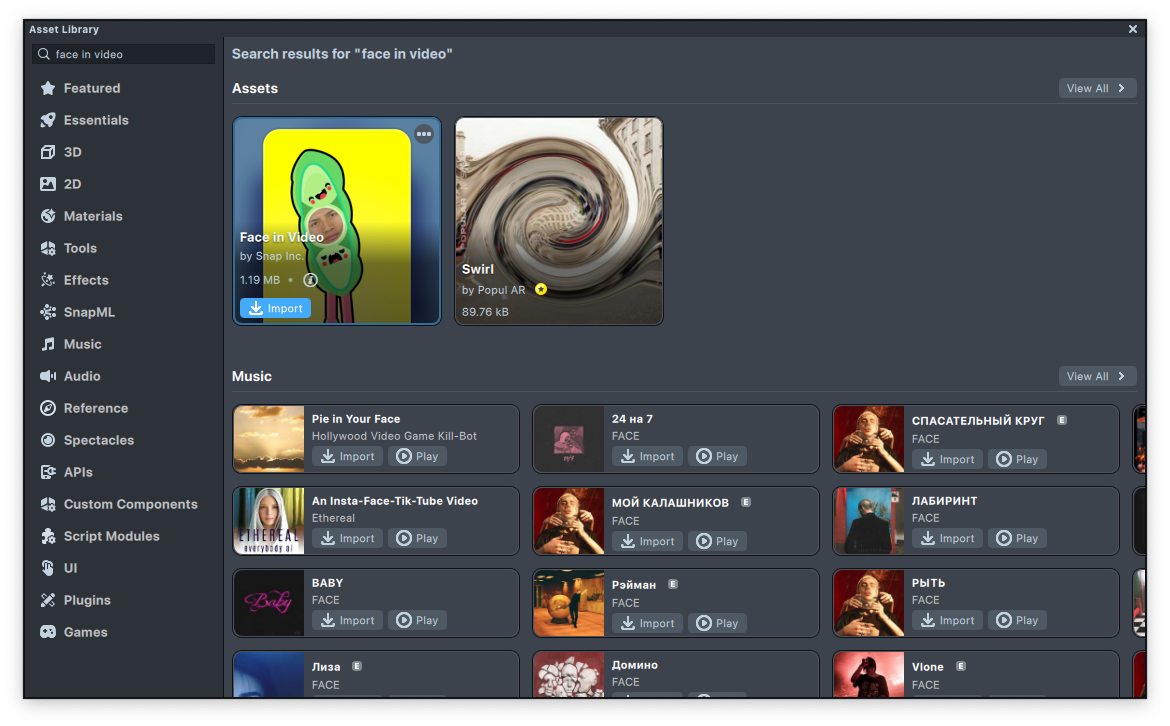
Task: Expand Music results with View All
Action: pos(1097,376)
